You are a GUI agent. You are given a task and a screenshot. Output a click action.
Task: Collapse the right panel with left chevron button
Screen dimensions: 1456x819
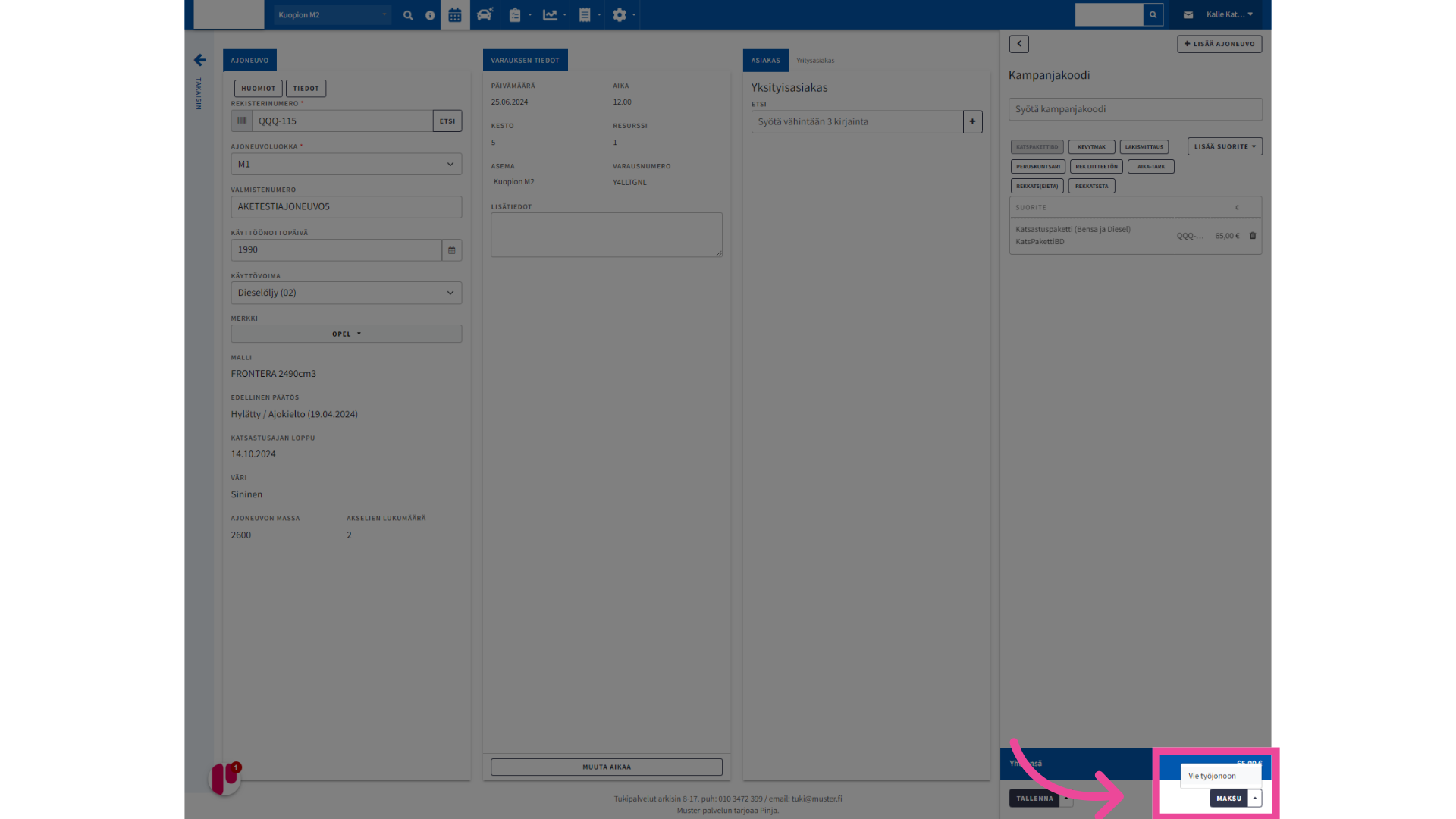pos(1019,44)
